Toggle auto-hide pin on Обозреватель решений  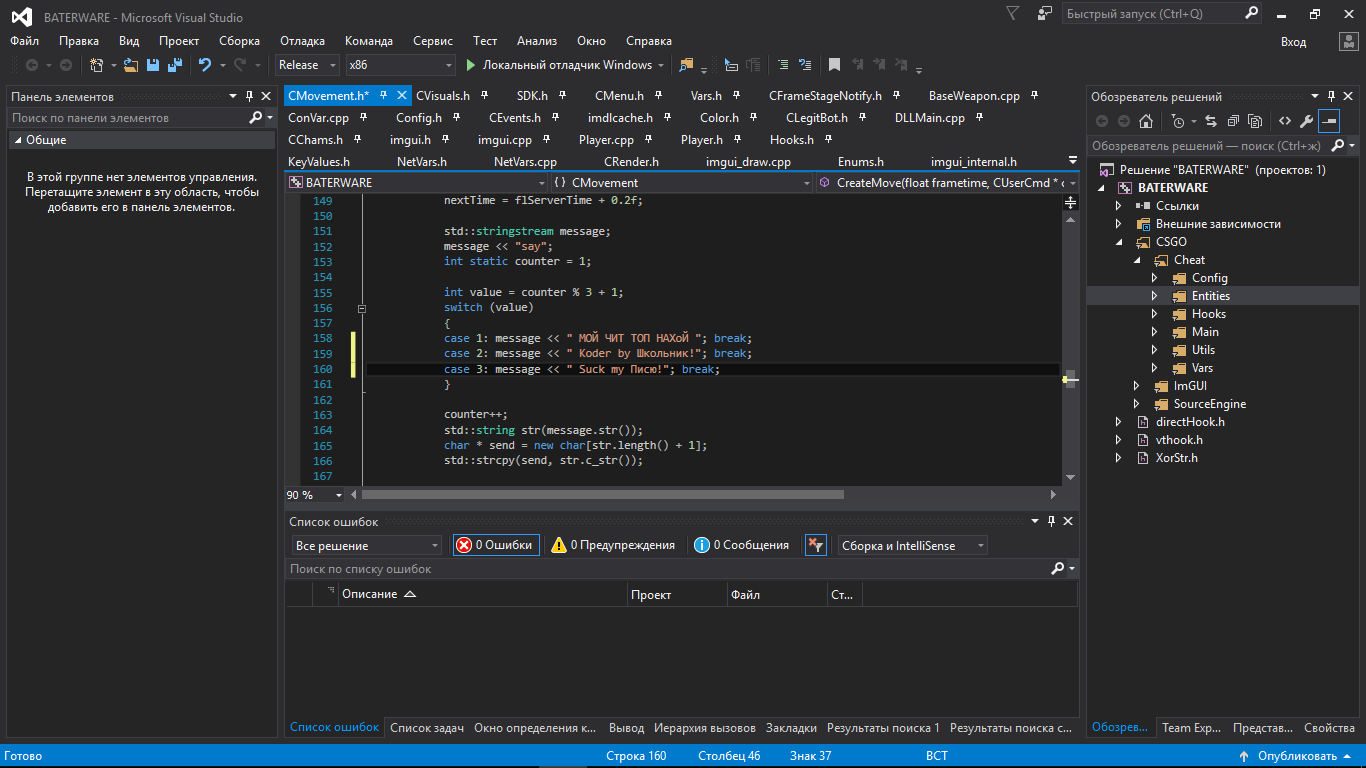point(1333,96)
